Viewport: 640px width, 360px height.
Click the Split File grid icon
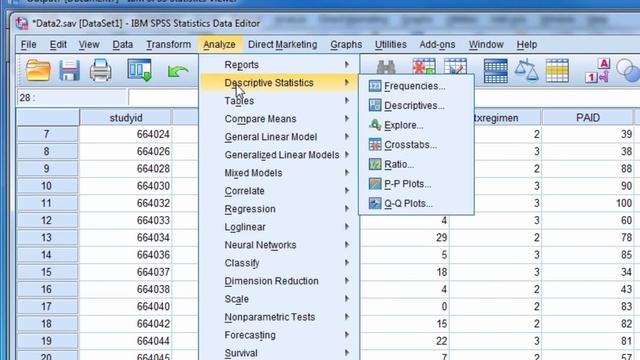496,71
